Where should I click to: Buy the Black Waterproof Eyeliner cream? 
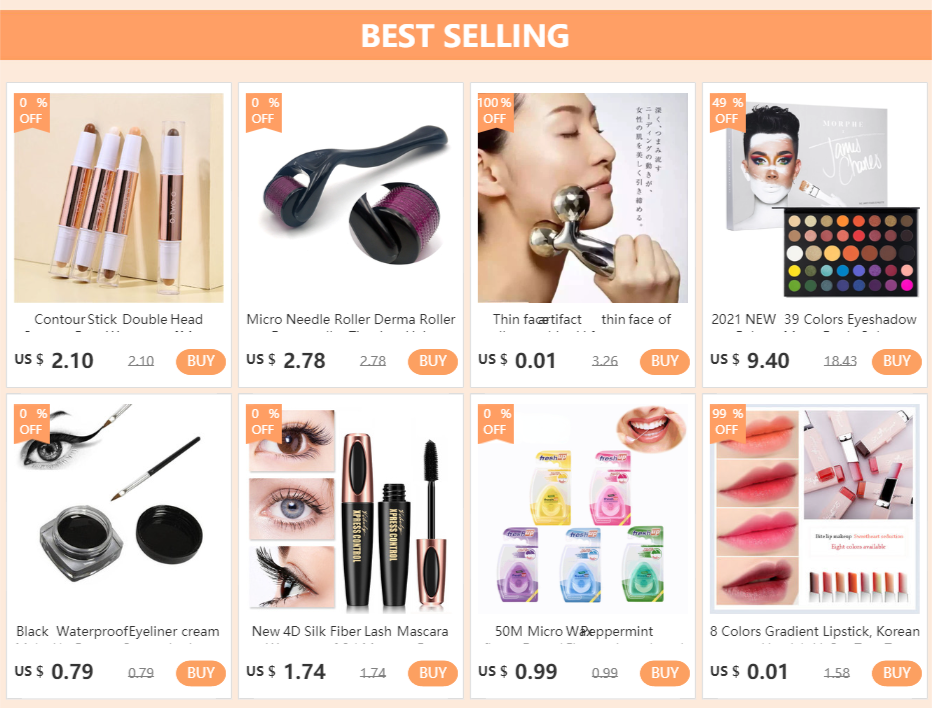pyautogui.click(x=201, y=673)
